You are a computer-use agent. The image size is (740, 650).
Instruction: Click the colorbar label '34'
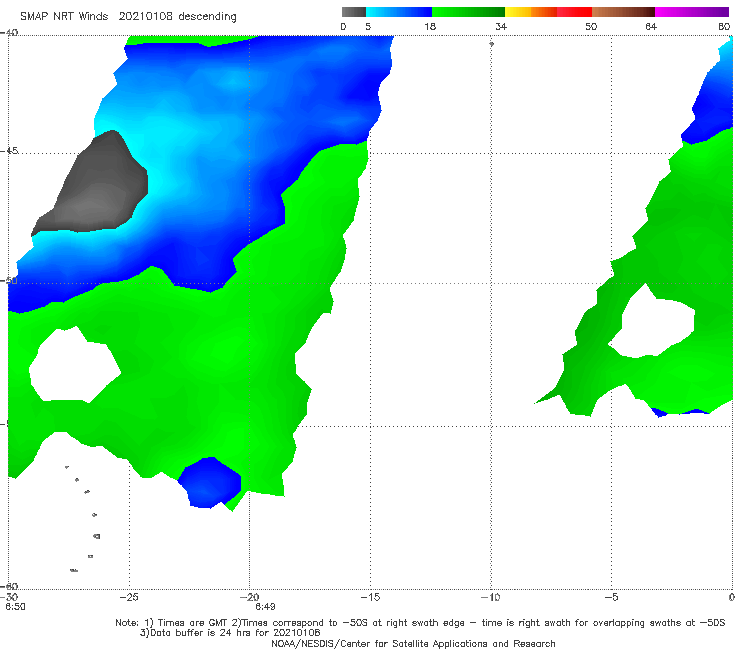tap(501, 27)
